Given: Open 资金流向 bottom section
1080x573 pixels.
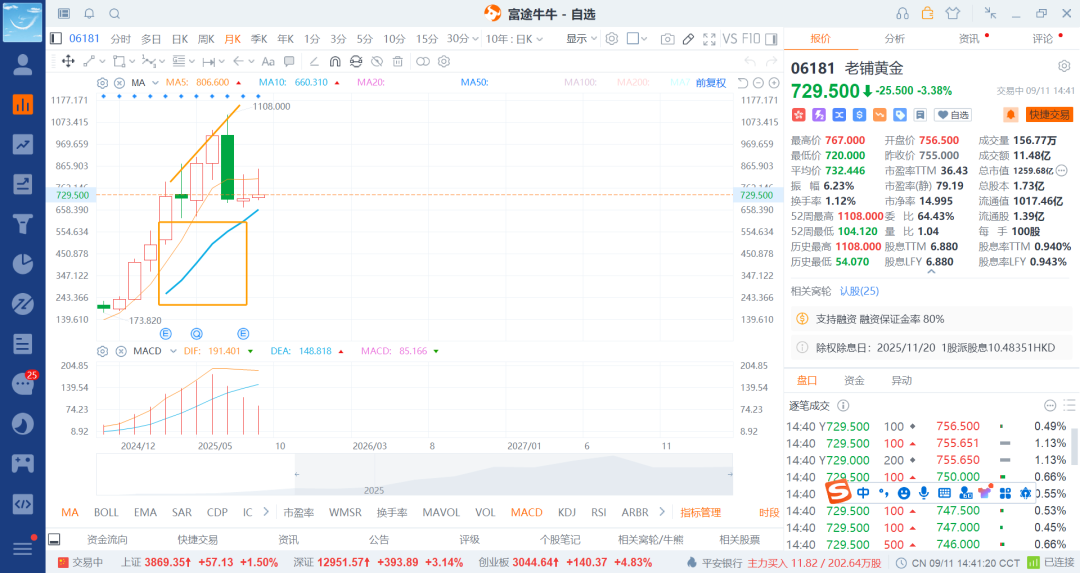Looking at the screenshot, I should (107, 539).
